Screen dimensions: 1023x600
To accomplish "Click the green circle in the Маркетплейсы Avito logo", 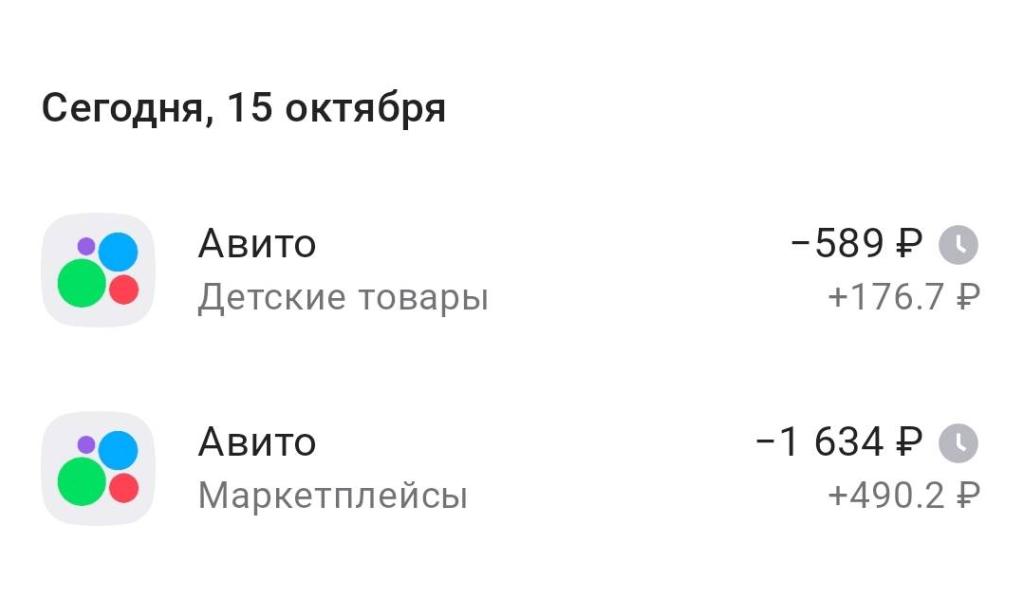I will [81, 481].
